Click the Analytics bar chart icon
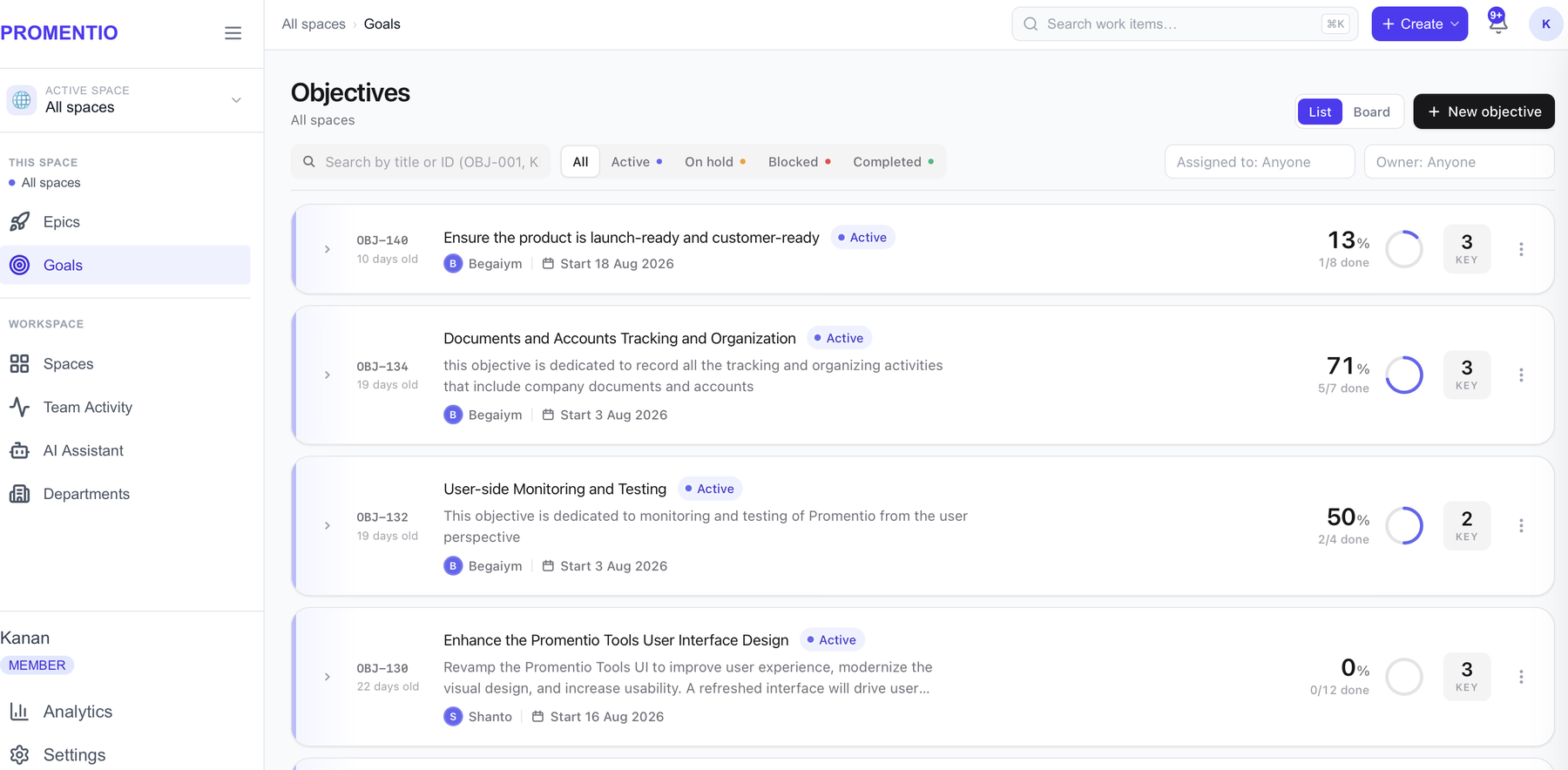This screenshot has height=770, width=1568. (19, 712)
